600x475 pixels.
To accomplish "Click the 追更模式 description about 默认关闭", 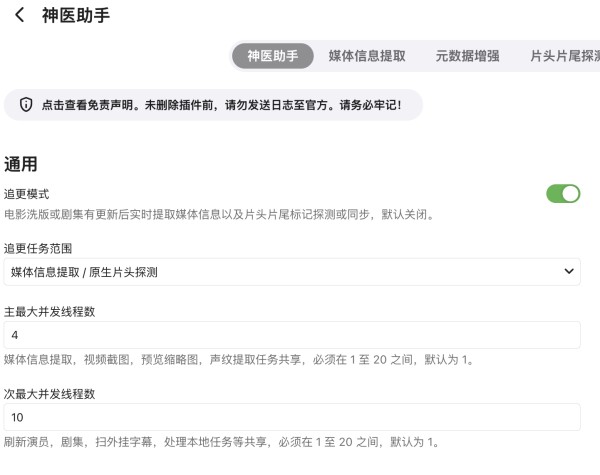I will [x=218, y=214].
